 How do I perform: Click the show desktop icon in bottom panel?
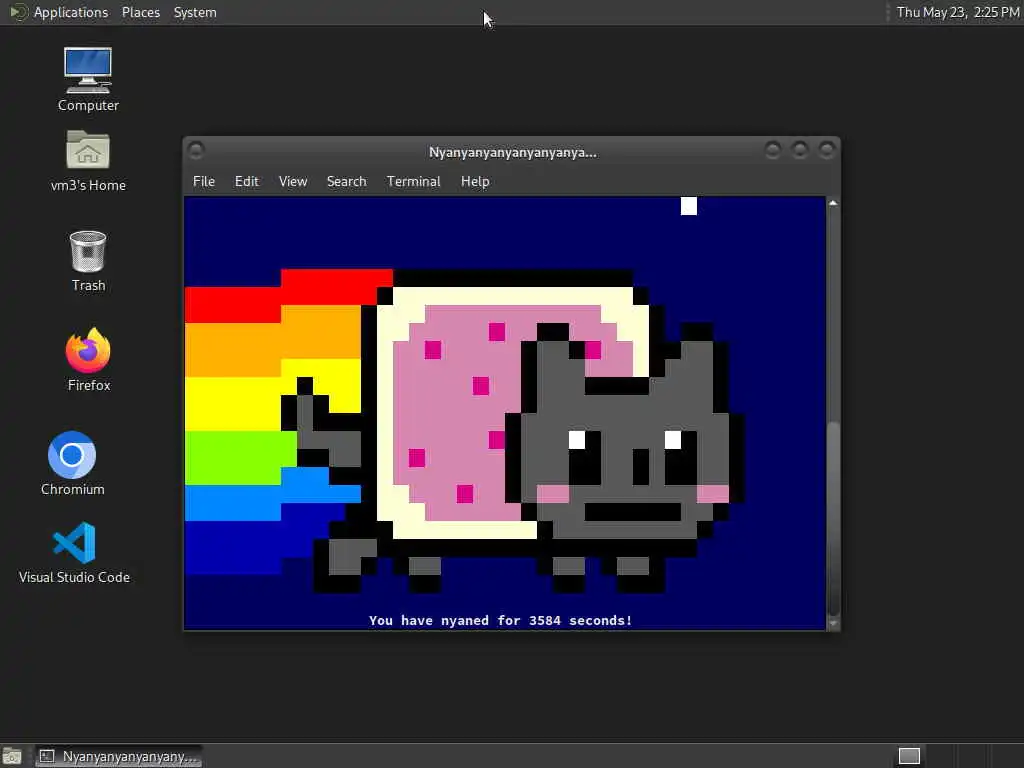12,756
